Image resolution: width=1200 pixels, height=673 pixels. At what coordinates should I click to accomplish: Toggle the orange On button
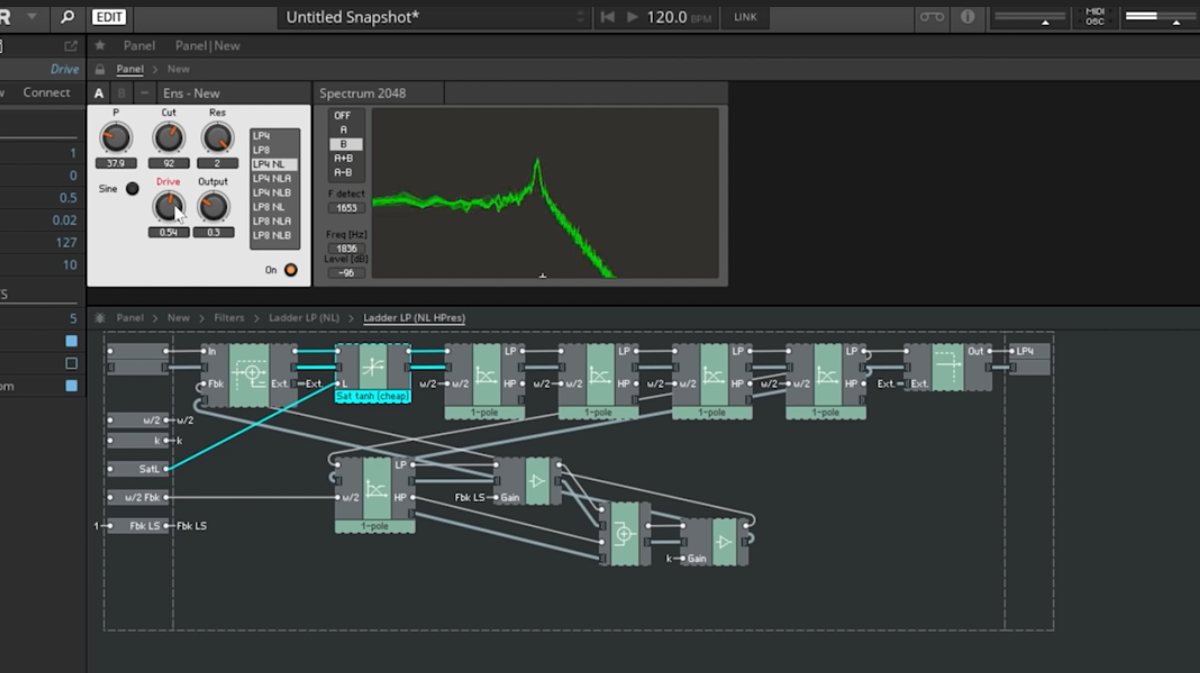(x=291, y=270)
